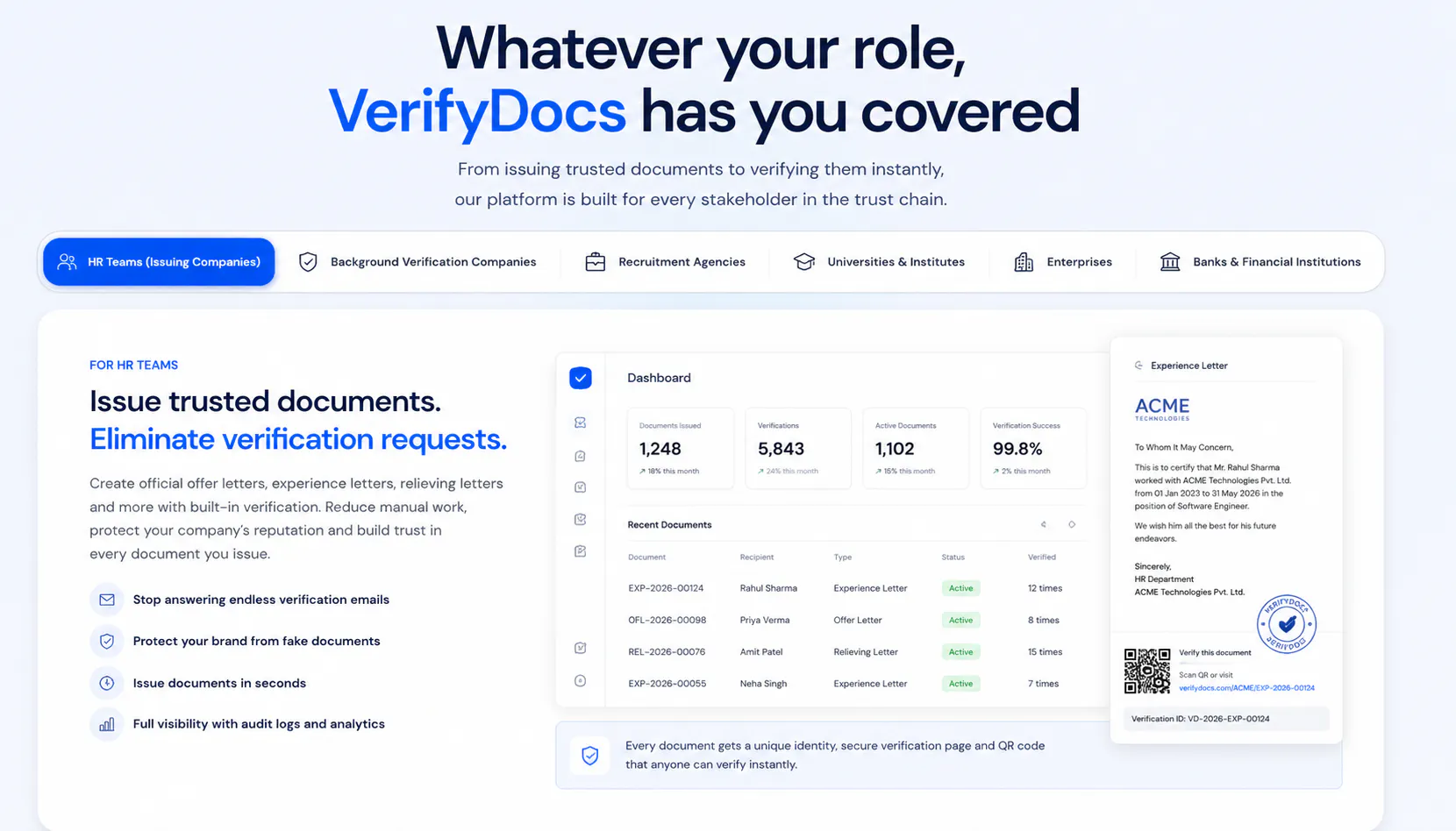This screenshot has height=831, width=1456.
Task: Click the Offer Letter type cell
Action: tap(858, 620)
